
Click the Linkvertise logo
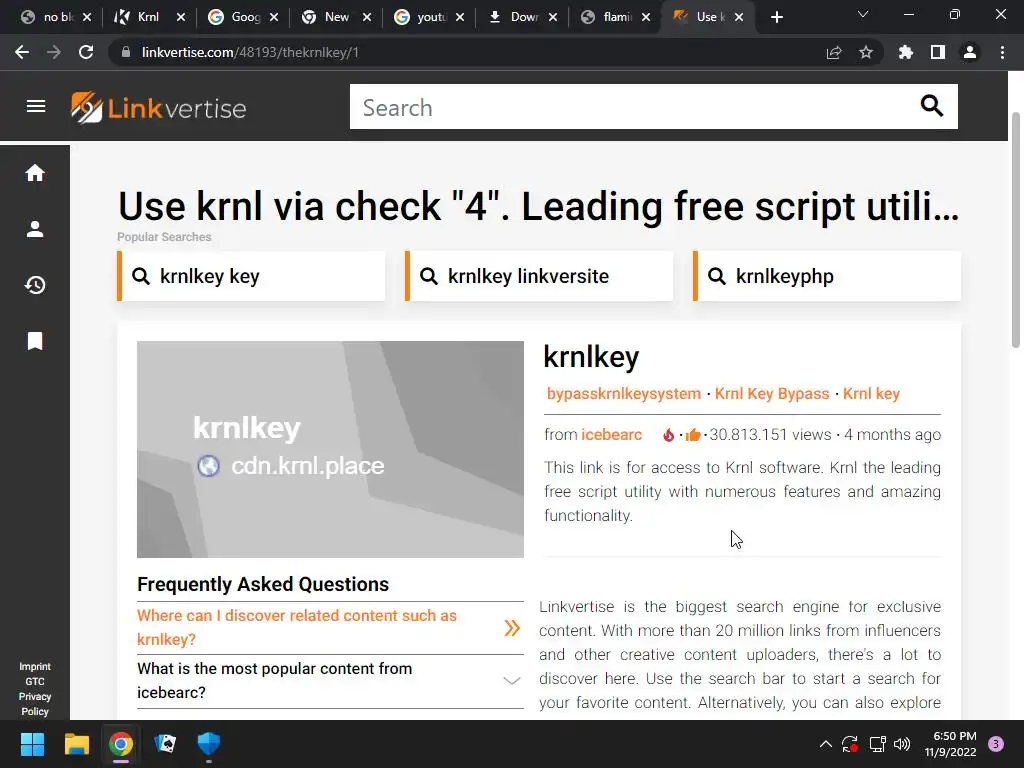coord(159,108)
